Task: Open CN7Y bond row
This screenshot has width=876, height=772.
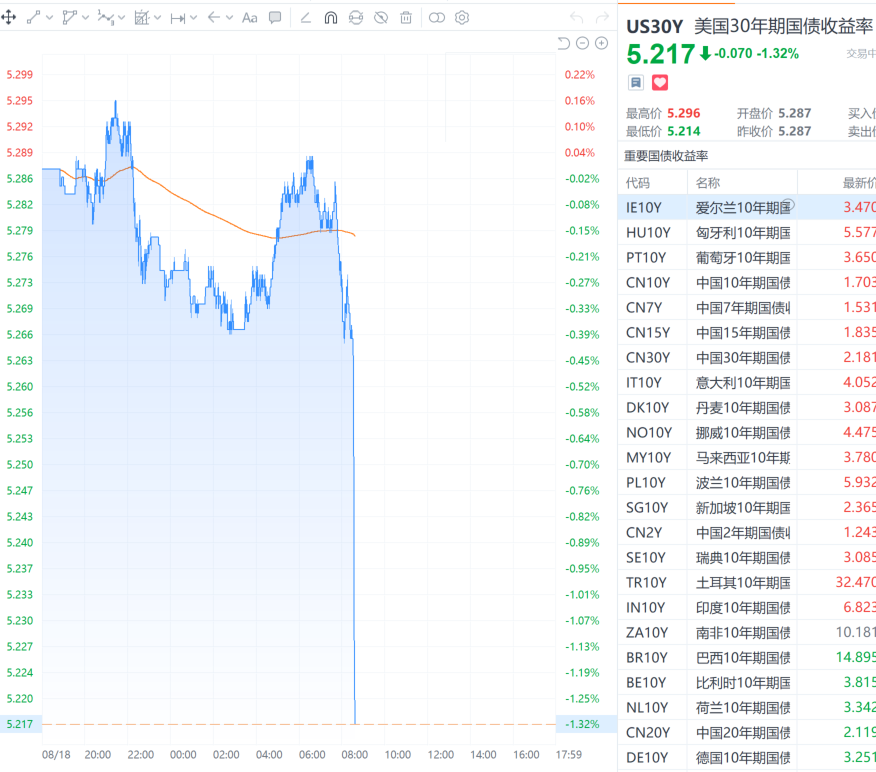Action: pyautogui.click(x=747, y=307)
